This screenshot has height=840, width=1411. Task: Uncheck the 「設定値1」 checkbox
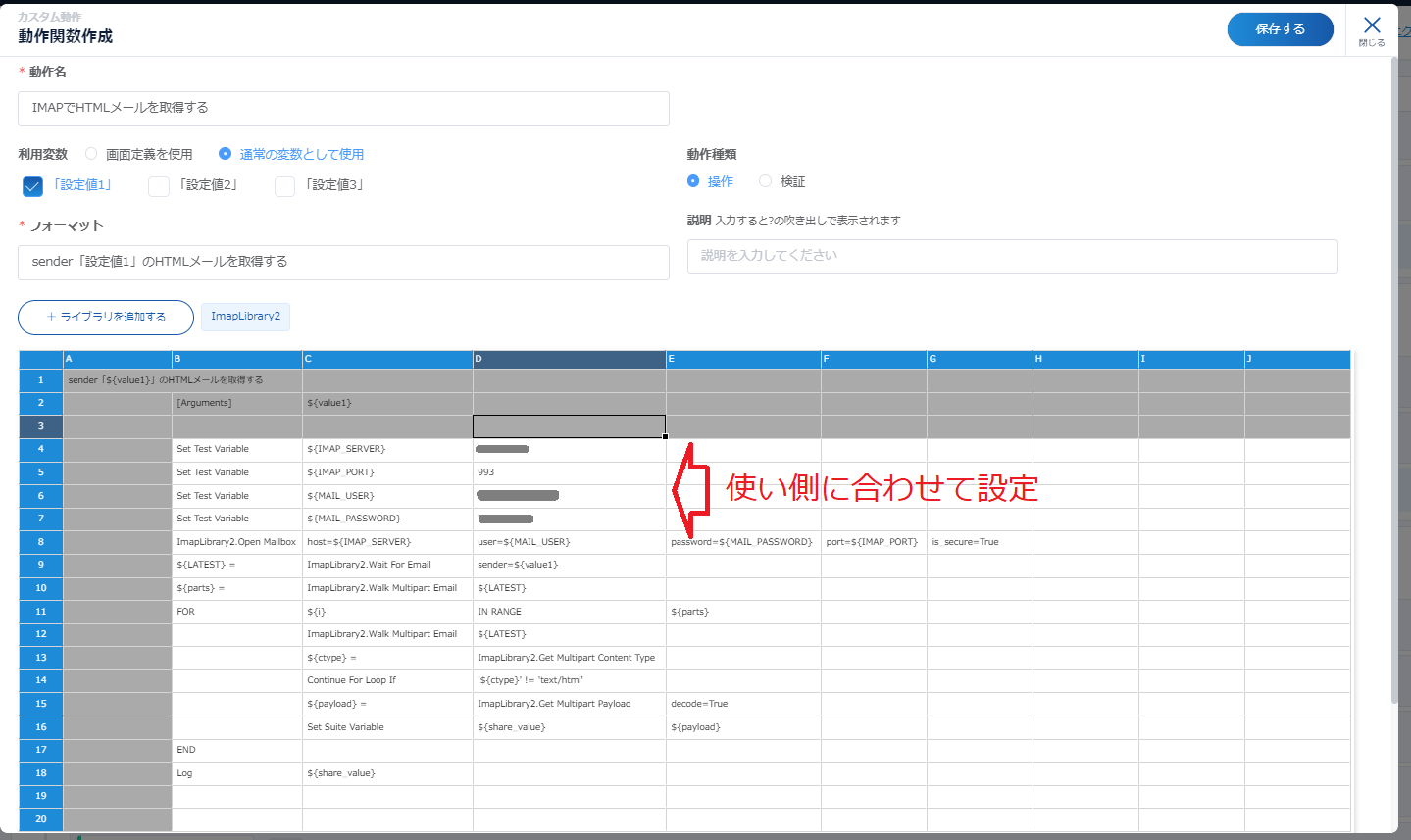click(x=32, y=185)
